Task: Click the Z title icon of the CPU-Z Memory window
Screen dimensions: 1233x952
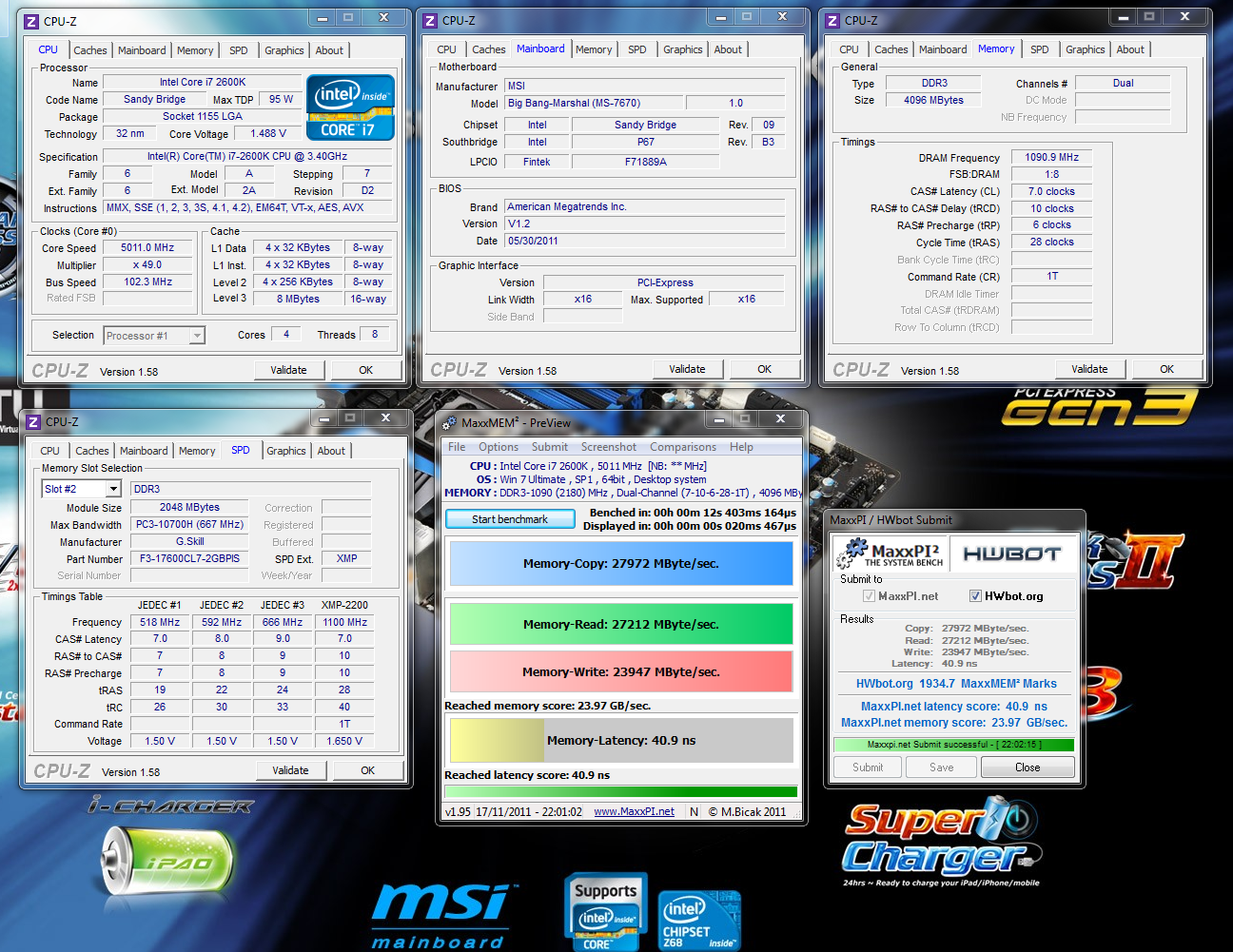Action: tap(832, 21)
